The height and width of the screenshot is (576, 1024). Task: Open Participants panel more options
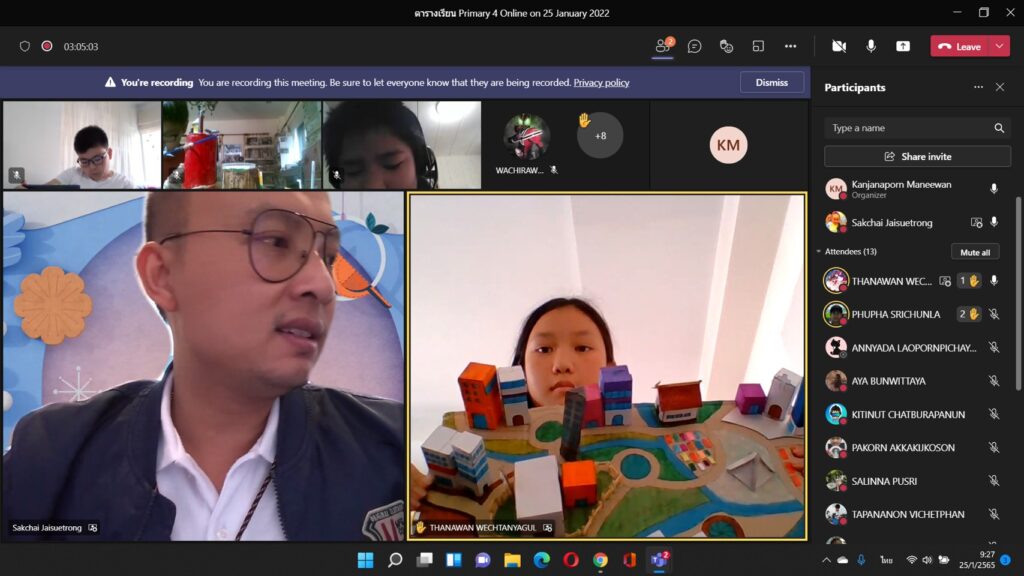(x=978, y=87)
